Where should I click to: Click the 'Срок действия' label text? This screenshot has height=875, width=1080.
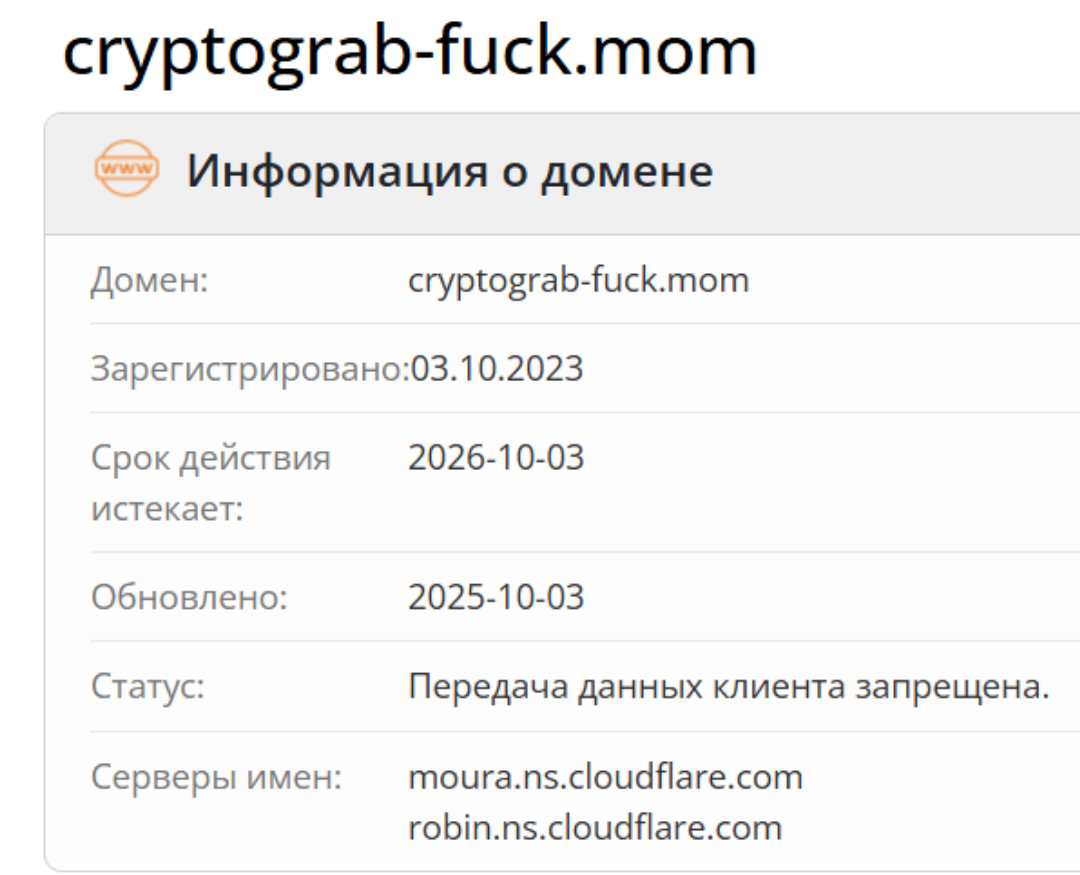pos(210,459)
